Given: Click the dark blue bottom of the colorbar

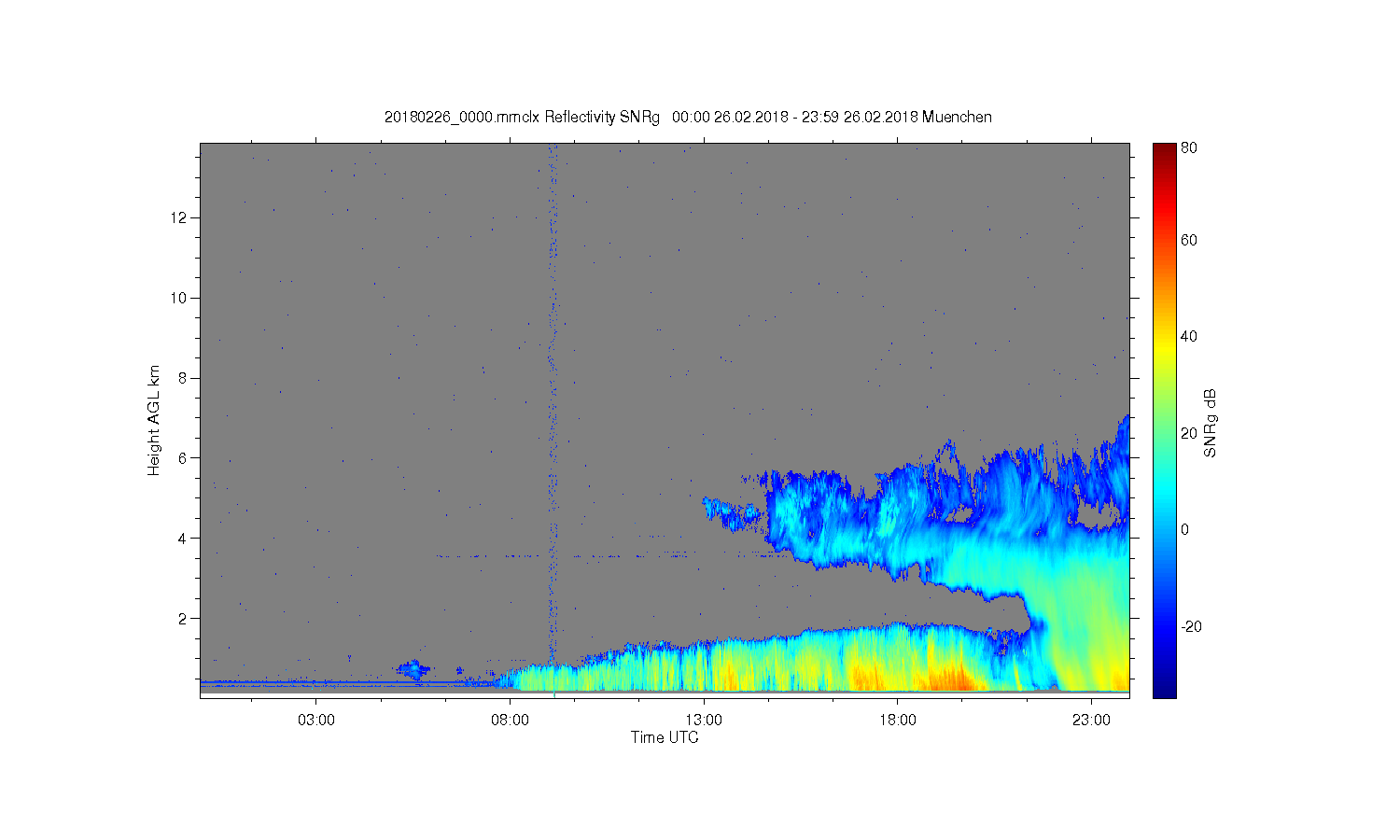Looking at the screenshot, I should pyautogui.click(x=1164, y=689).
